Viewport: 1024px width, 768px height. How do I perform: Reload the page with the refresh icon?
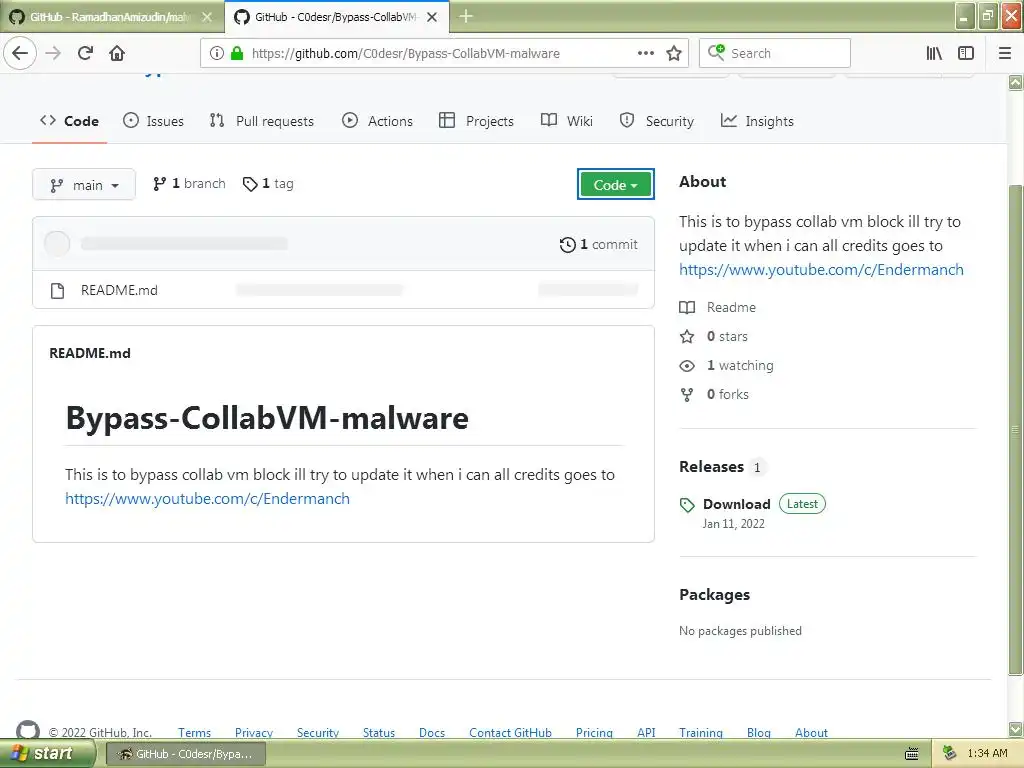(x=86, y=53)
